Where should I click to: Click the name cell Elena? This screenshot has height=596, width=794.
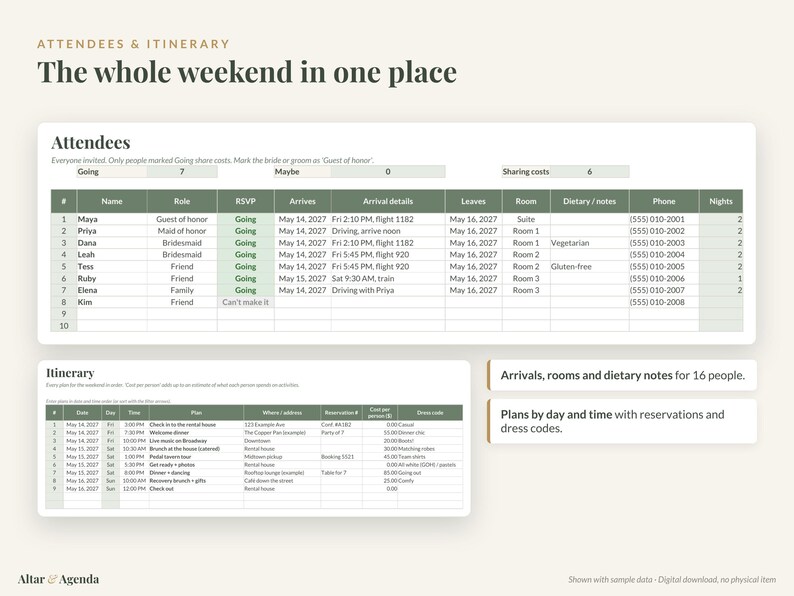tap(112, 290)
